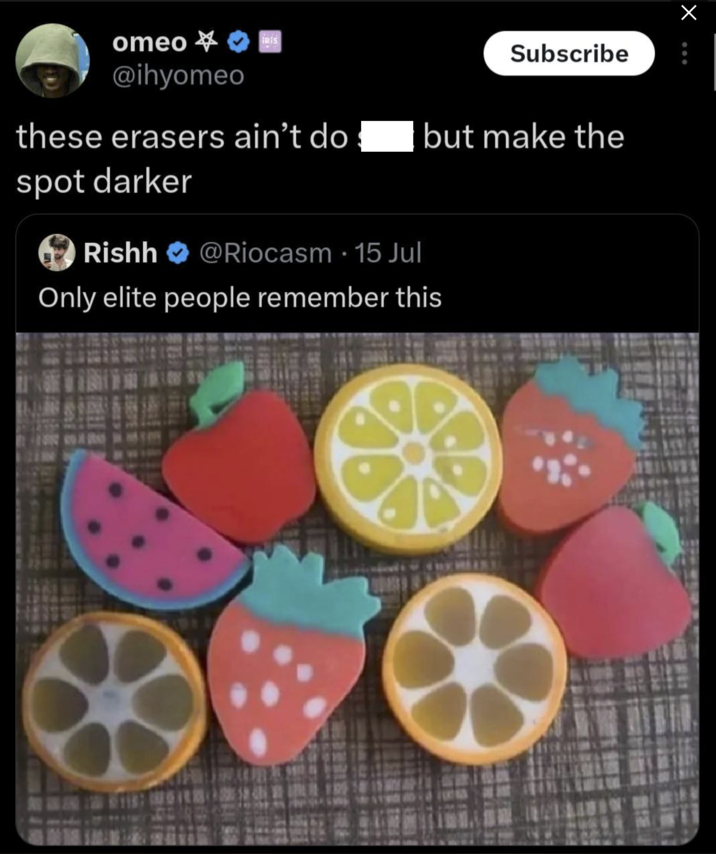This screenshot has height=854, width=716.
Task: Click the red apple eraser with green stem
Action: (238, 457)
